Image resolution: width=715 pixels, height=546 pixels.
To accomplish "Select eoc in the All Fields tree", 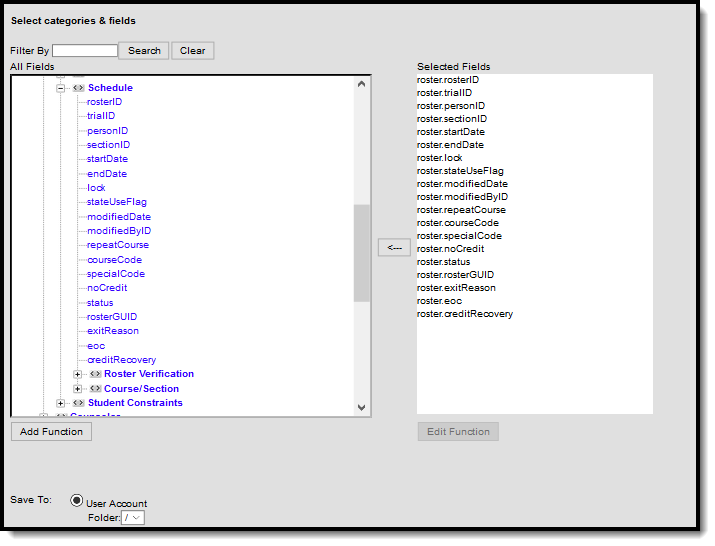I will [x=96, y=346].
